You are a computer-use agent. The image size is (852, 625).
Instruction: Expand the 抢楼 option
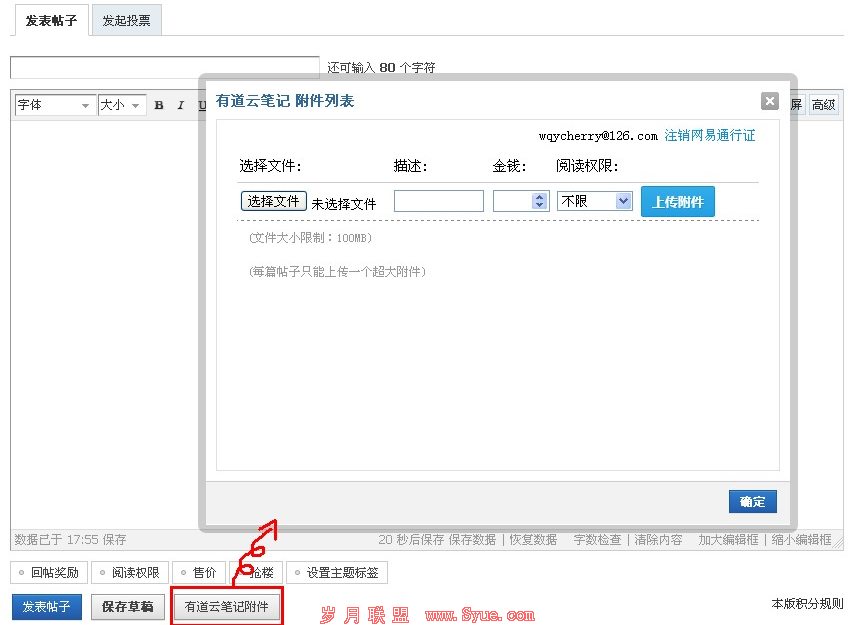point(255,572)
